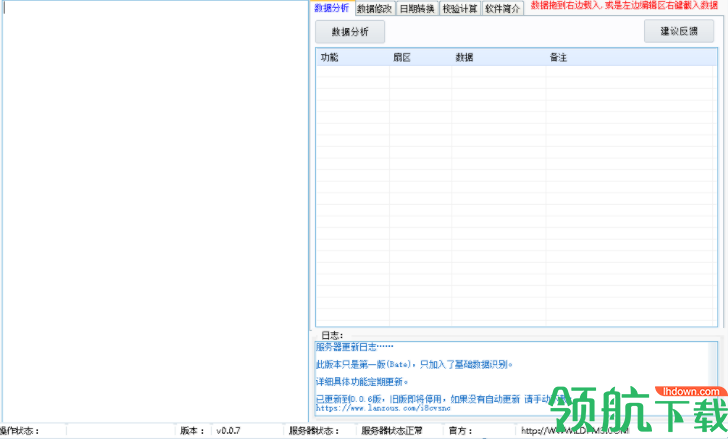Click the 建议反馈 button
This screenshot has height=439, width=728.
click(x=679, y=31)
